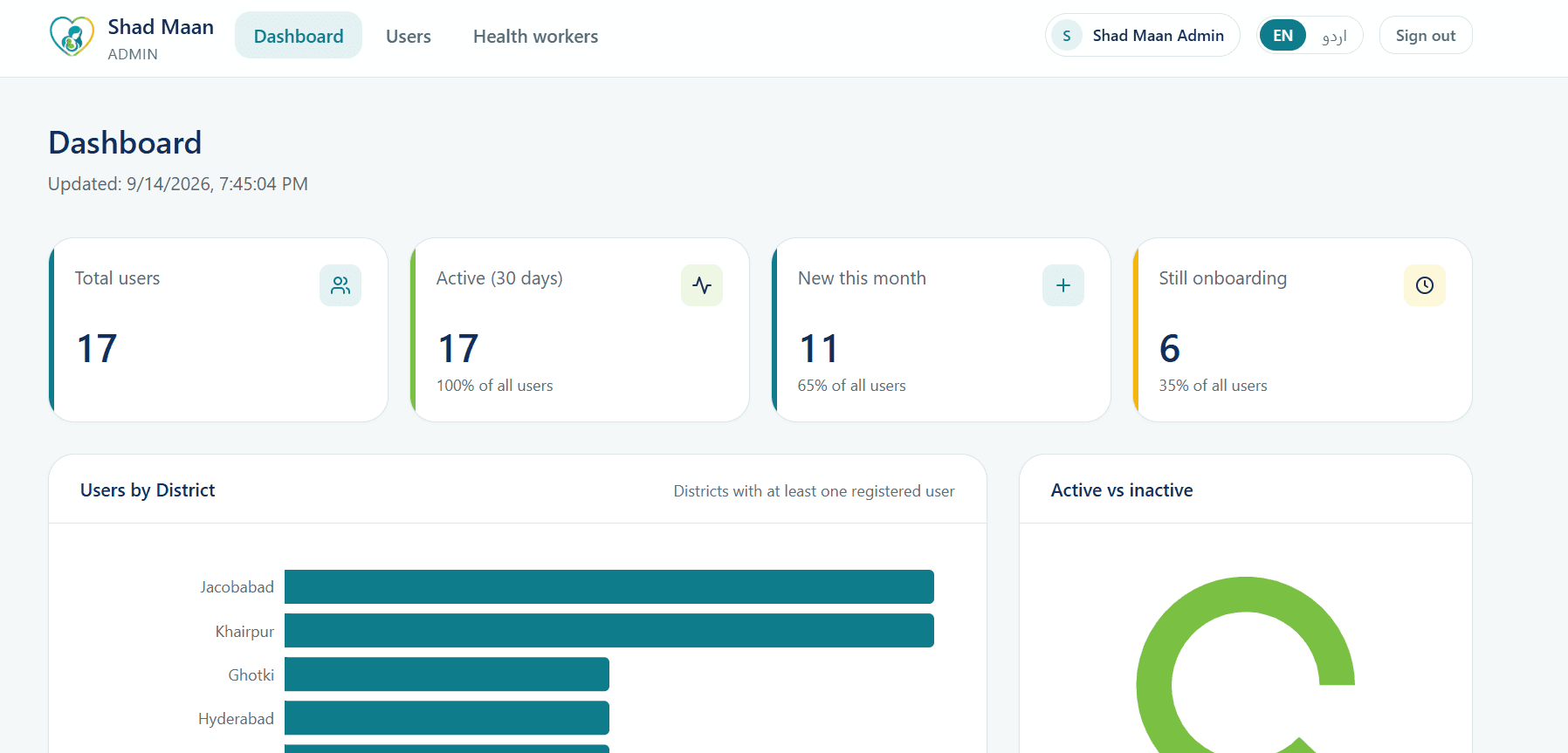Go to the Users tab

[x=409, y=36]
